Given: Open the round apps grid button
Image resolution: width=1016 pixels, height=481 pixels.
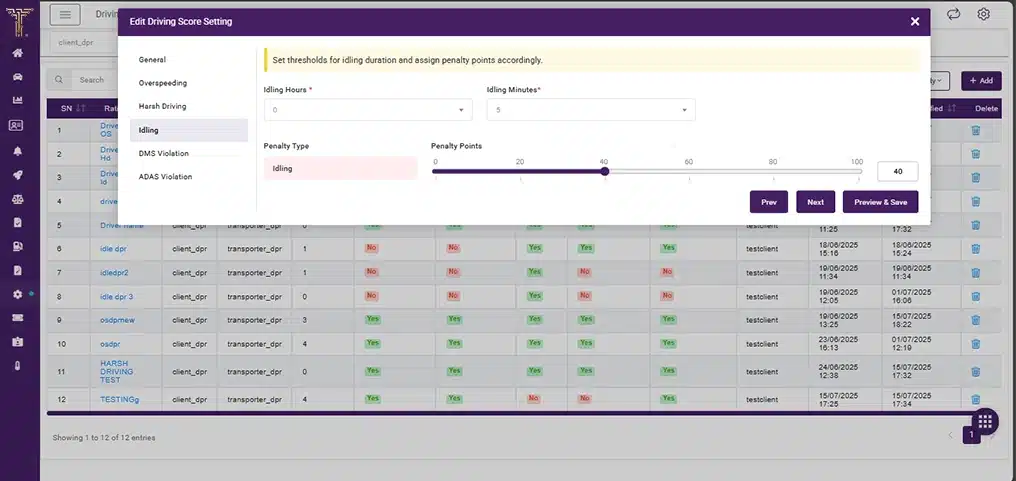Looking at the screenshot, I should point(984,421).
